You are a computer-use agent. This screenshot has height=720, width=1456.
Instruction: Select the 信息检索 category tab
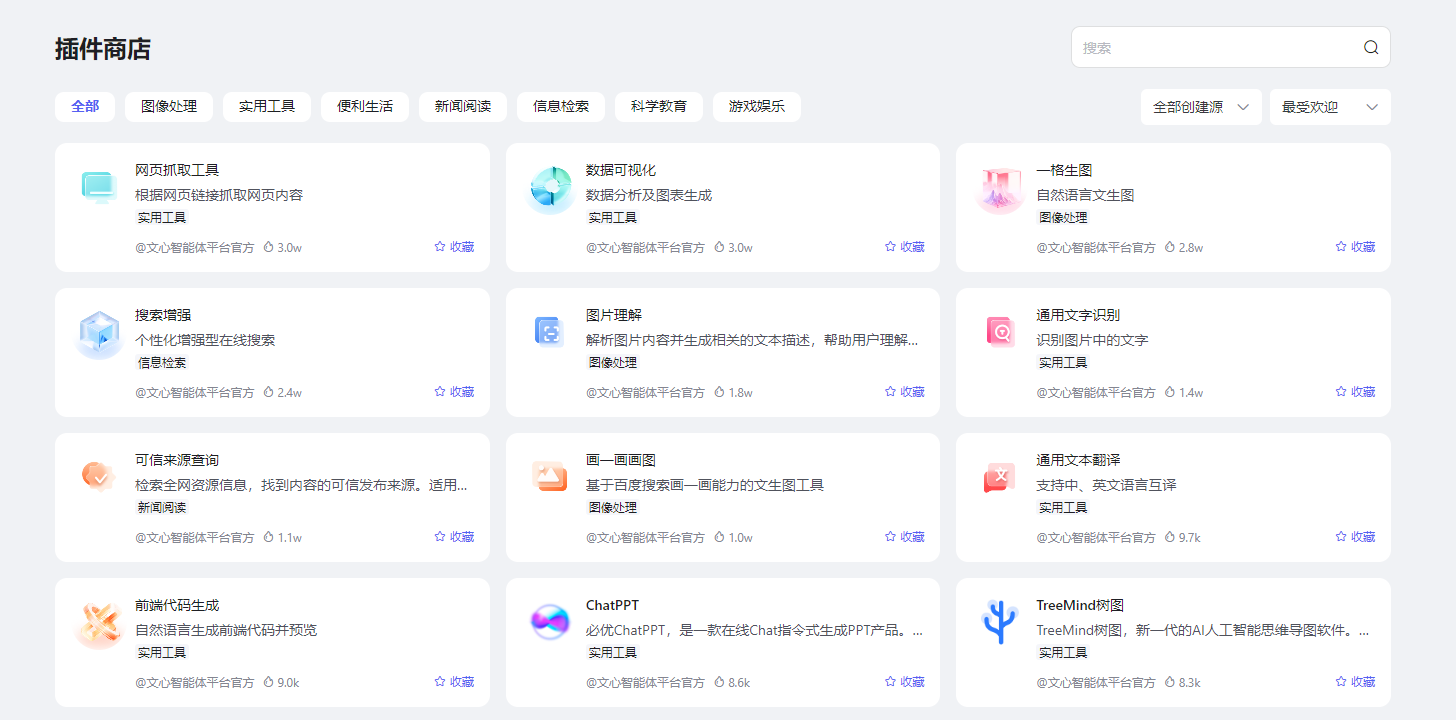561,106
